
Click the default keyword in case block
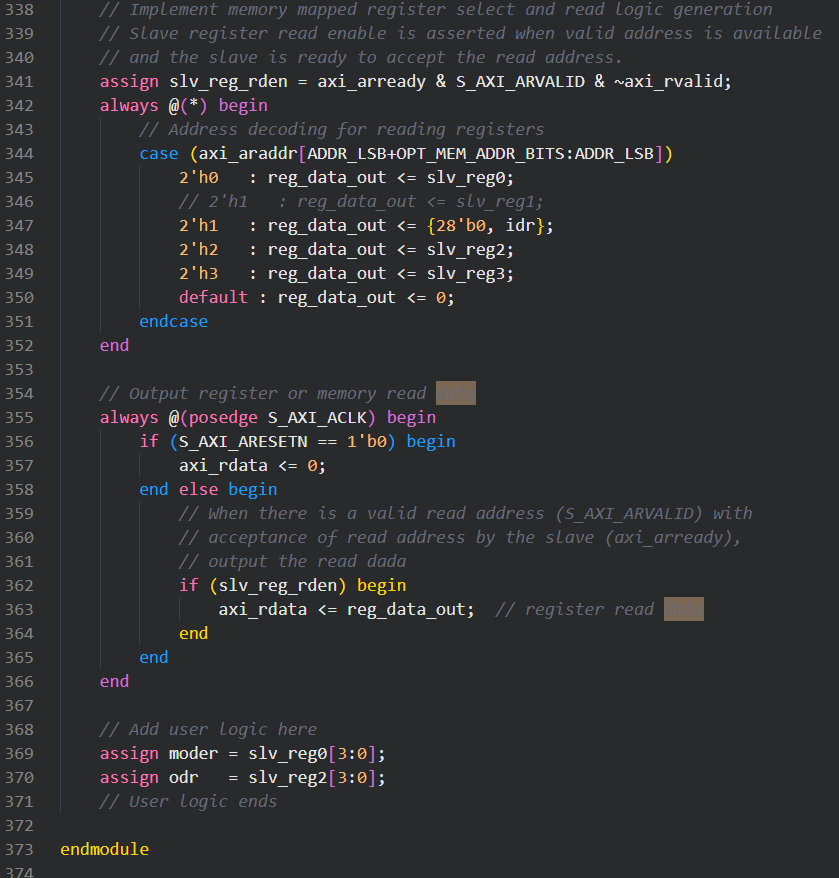point(213,297)
